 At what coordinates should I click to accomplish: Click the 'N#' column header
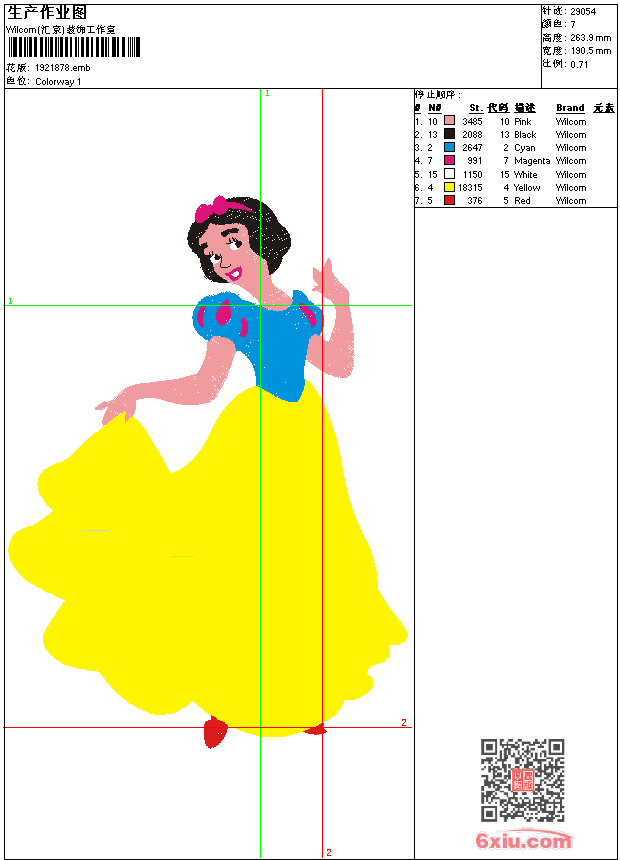(435, 108)
